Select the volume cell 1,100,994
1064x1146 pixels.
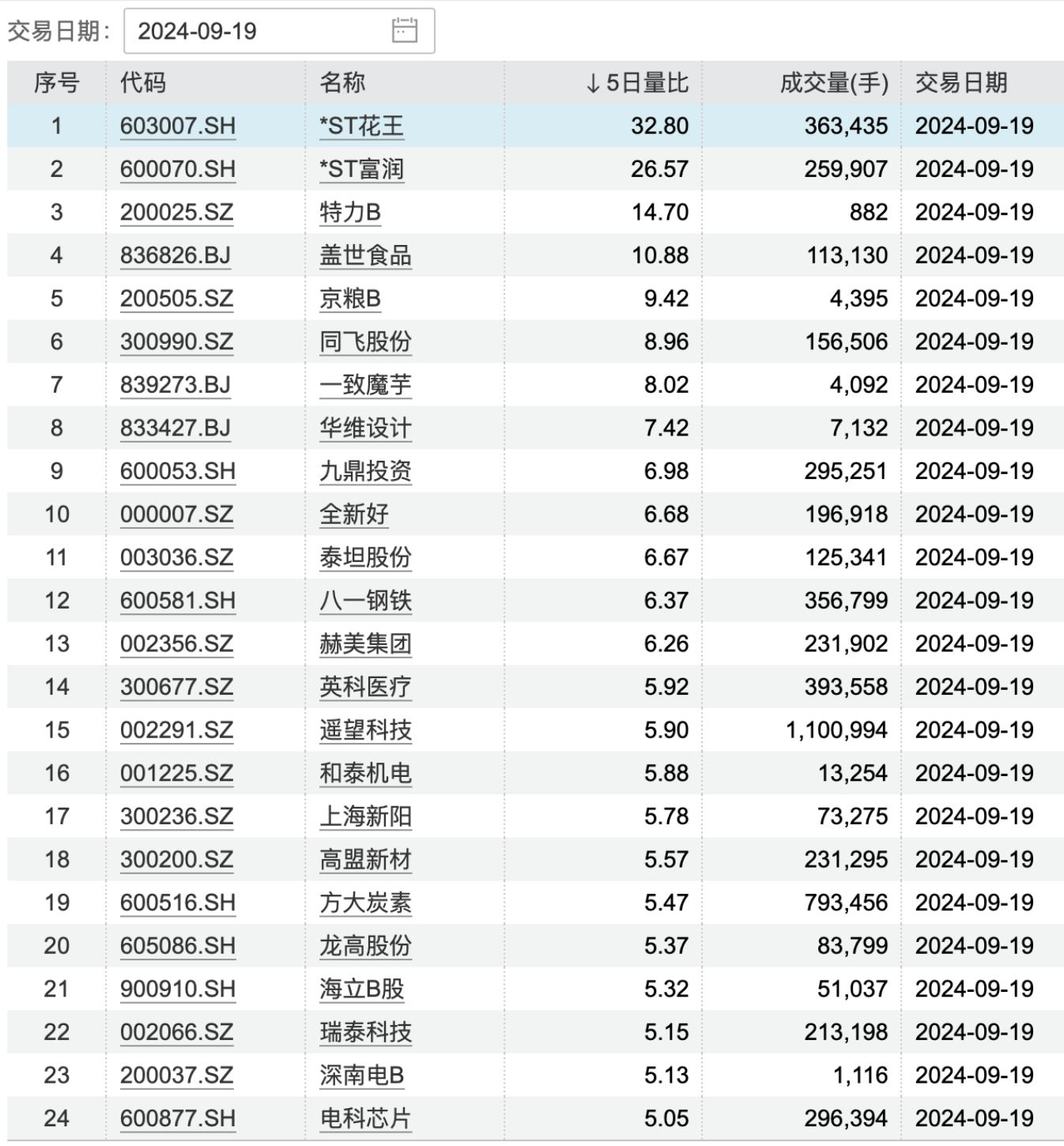(836, 729)
